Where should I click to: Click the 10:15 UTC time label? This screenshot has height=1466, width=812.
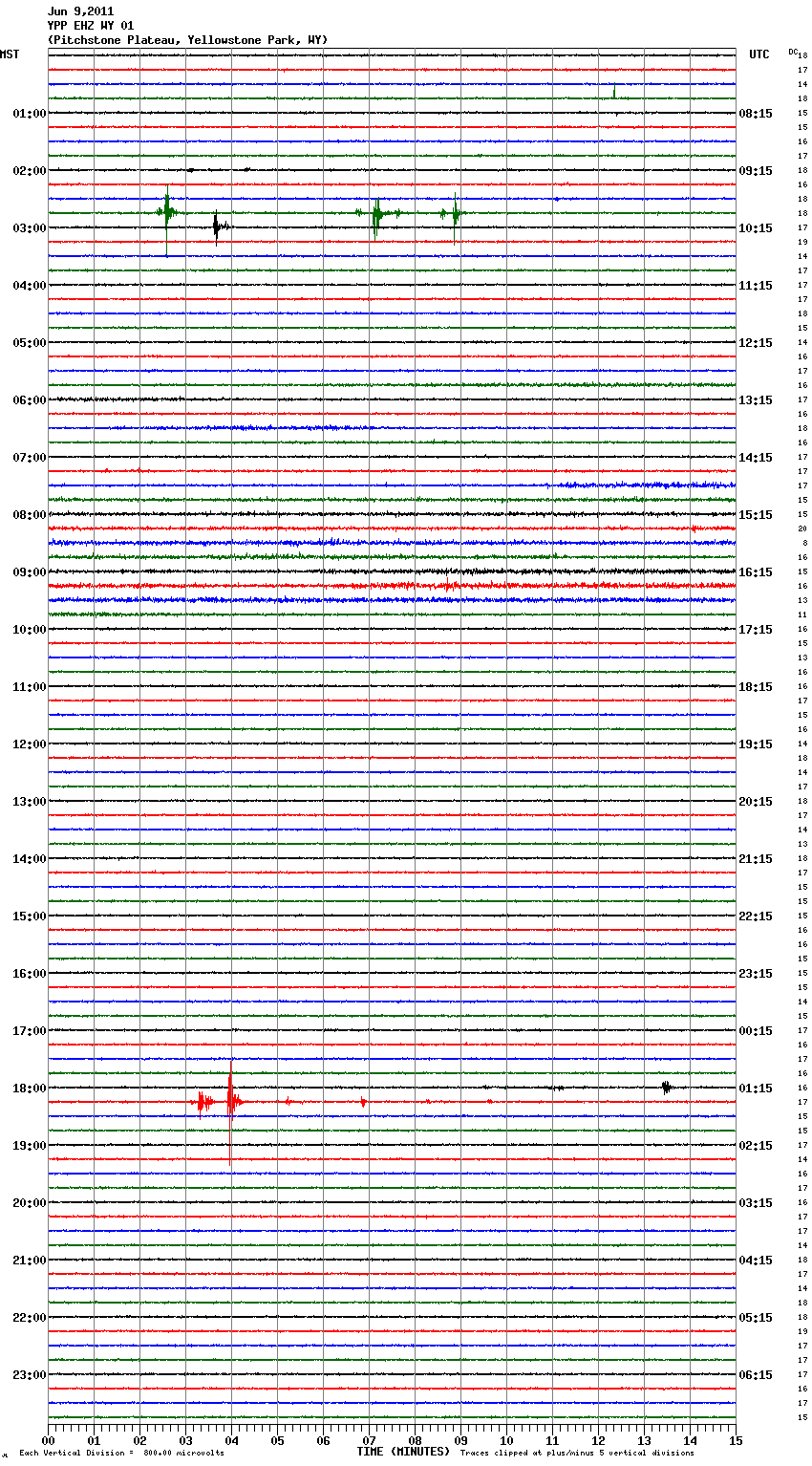(x=756, y=228)
